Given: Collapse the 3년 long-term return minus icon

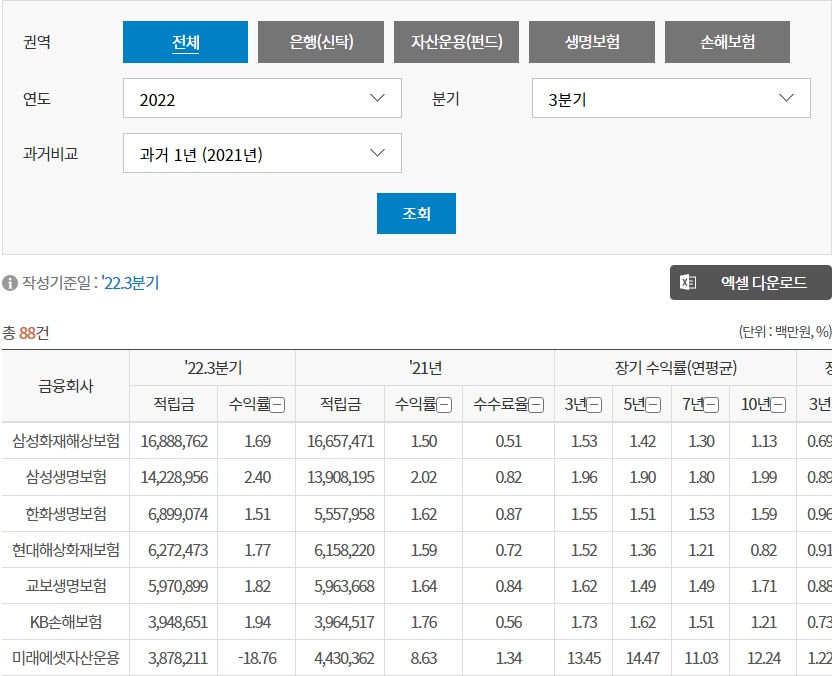Looking at the screenshot, I should click(x=594, y=405).
